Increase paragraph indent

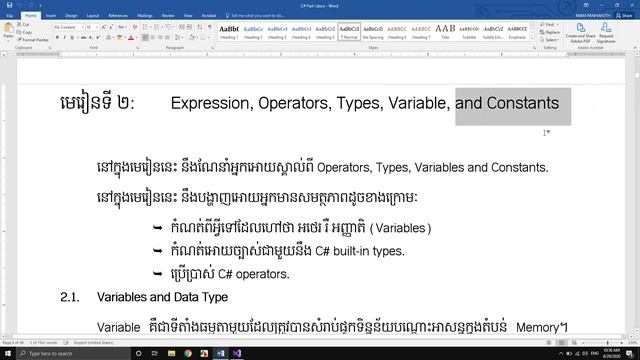(x=189, y=27)
